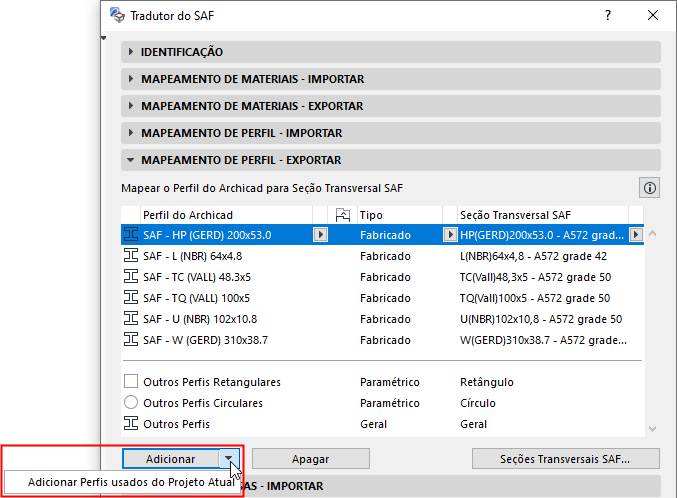This screenshot has width=677, height=498.
Task: Click the I-beam icon of Outros Perfis row
Action: tap(131, 423)
